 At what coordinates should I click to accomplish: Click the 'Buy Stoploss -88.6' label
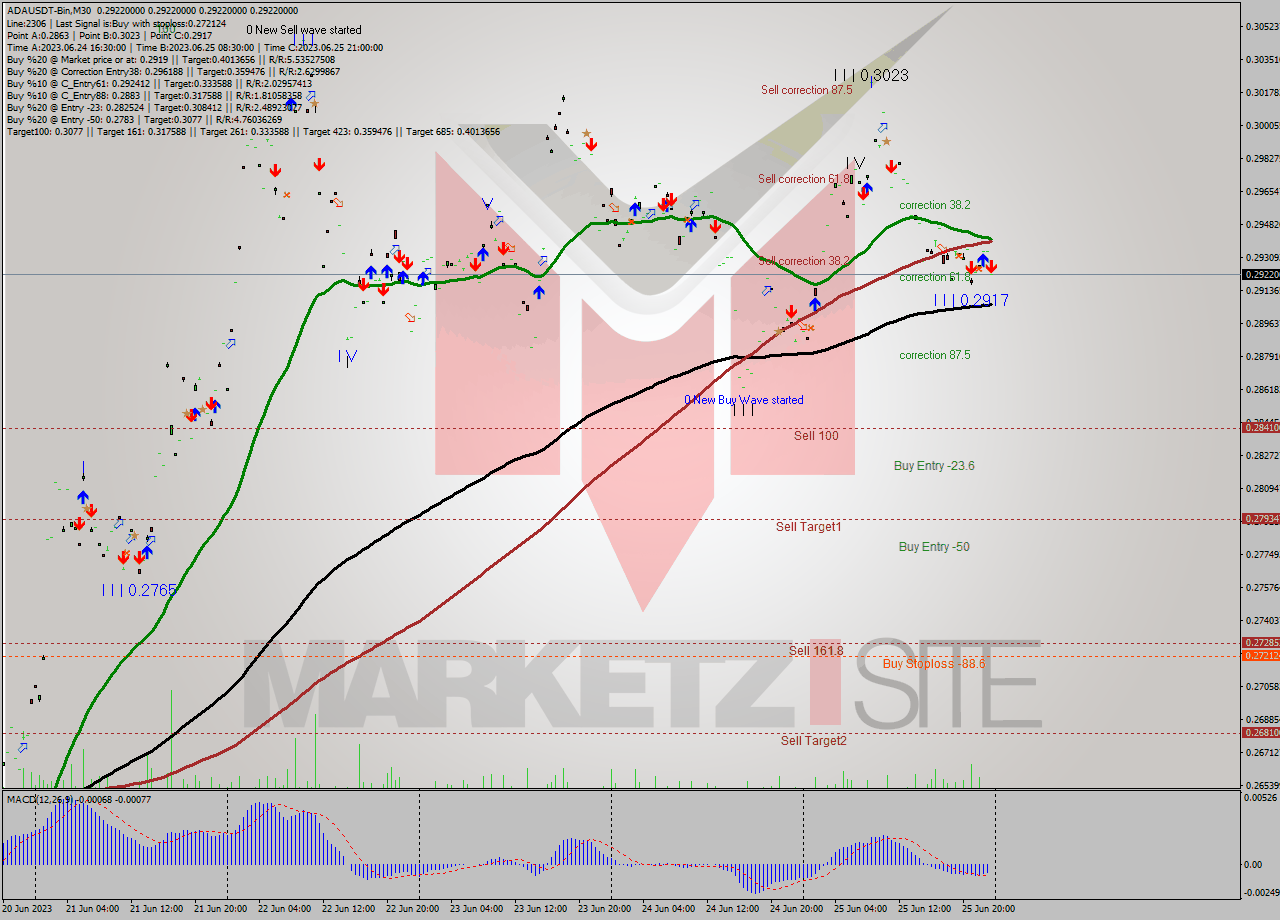click(934, 664)
